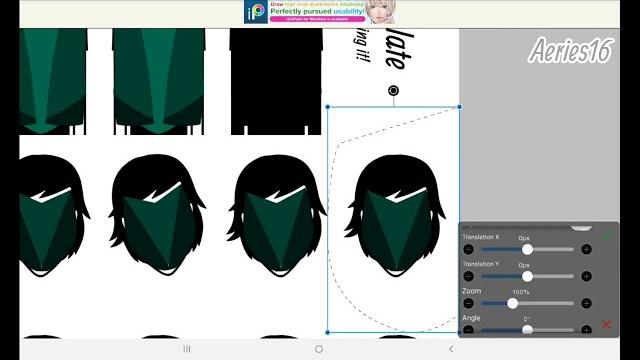
Task: Click the Zoom slider knob
Action: [x=513, y=303]
